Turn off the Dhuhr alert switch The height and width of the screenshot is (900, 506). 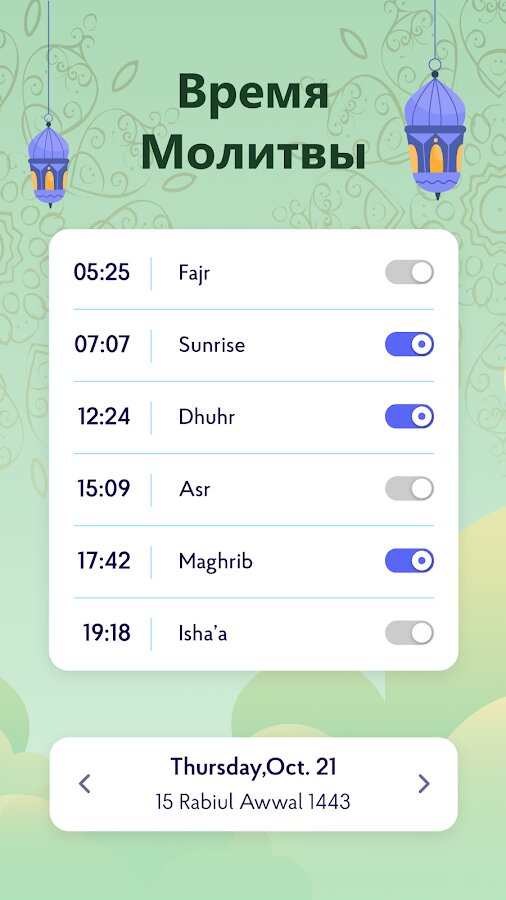point(409,417)
